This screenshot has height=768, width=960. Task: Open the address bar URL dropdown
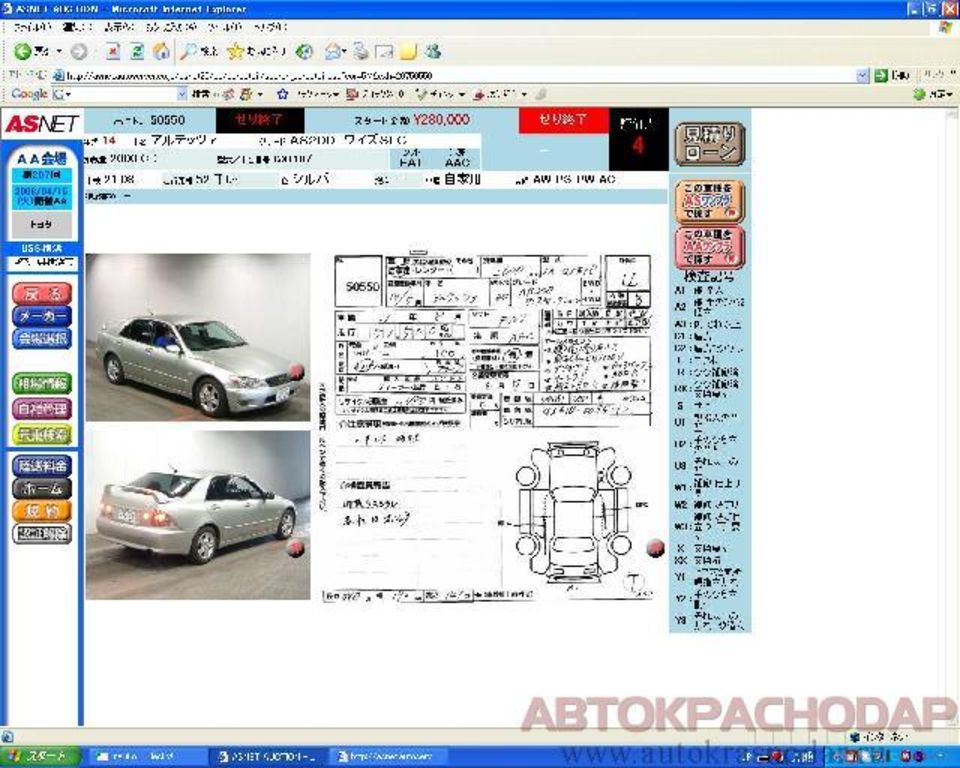pyautogui.click(x=862, y=76)
